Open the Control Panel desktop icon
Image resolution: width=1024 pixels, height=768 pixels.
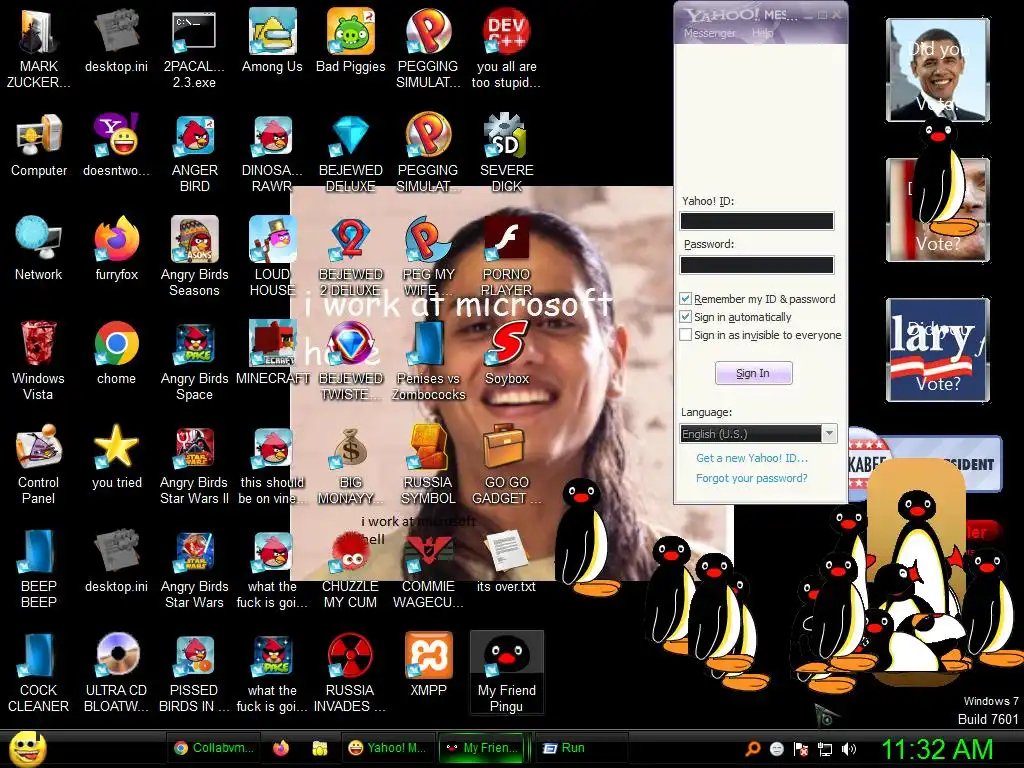pos(38,464)
